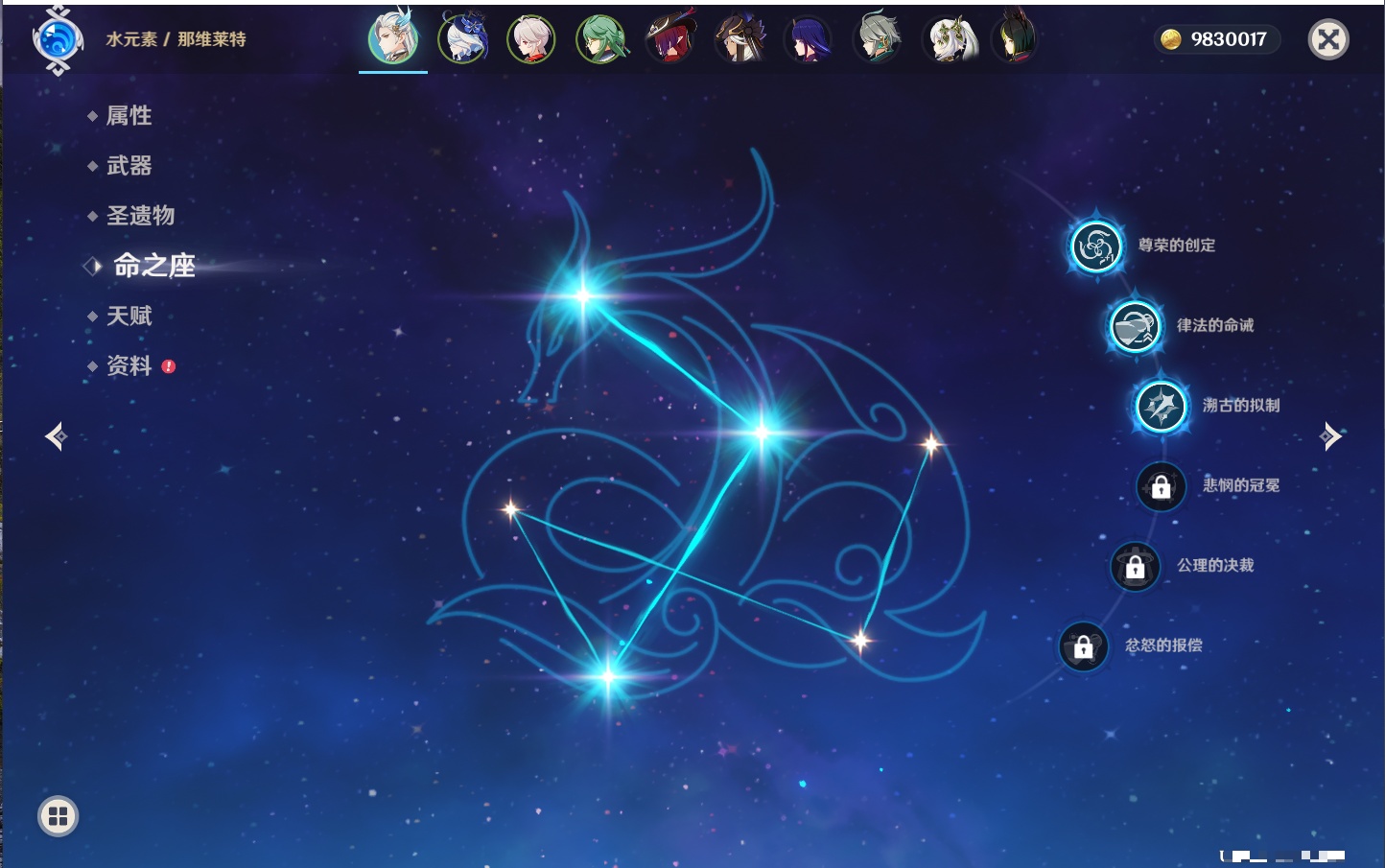
Task: Click the Mora amount 9830017
Action: coord(1229,39)
